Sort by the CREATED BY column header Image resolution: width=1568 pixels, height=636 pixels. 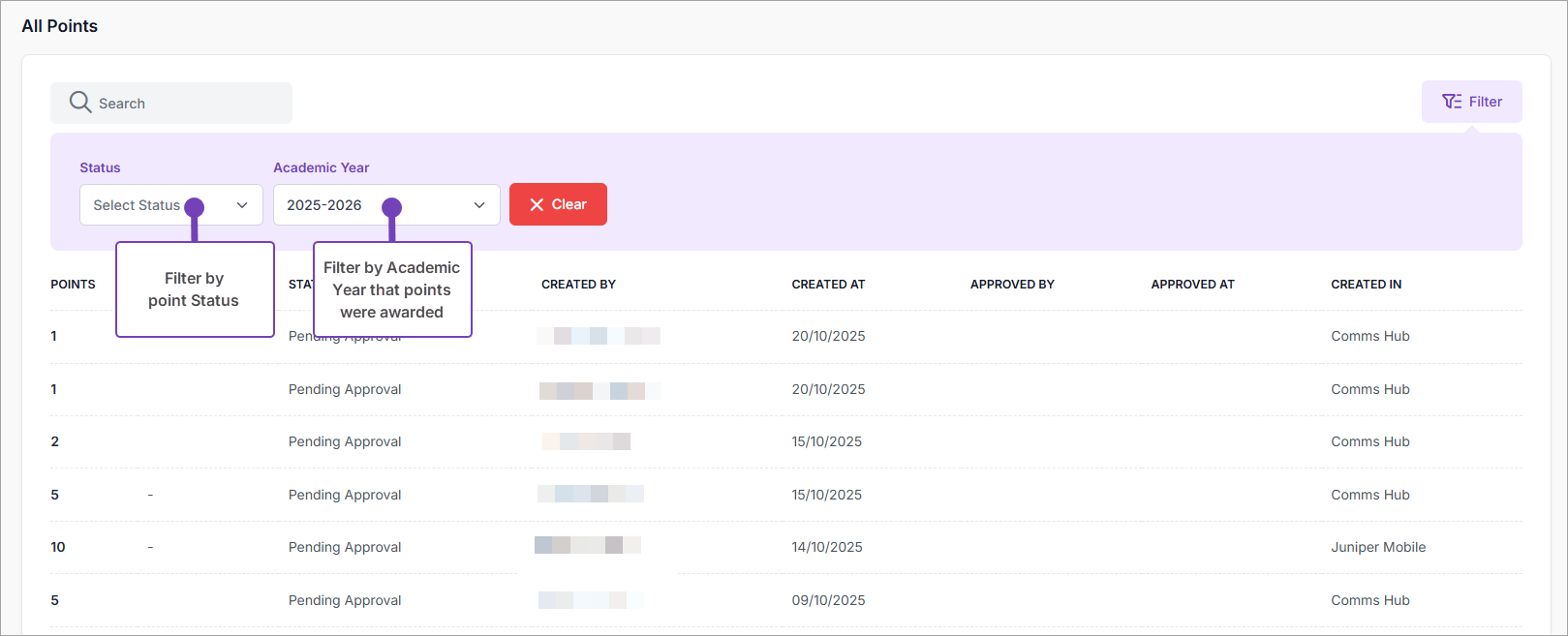tap(578, 285)
